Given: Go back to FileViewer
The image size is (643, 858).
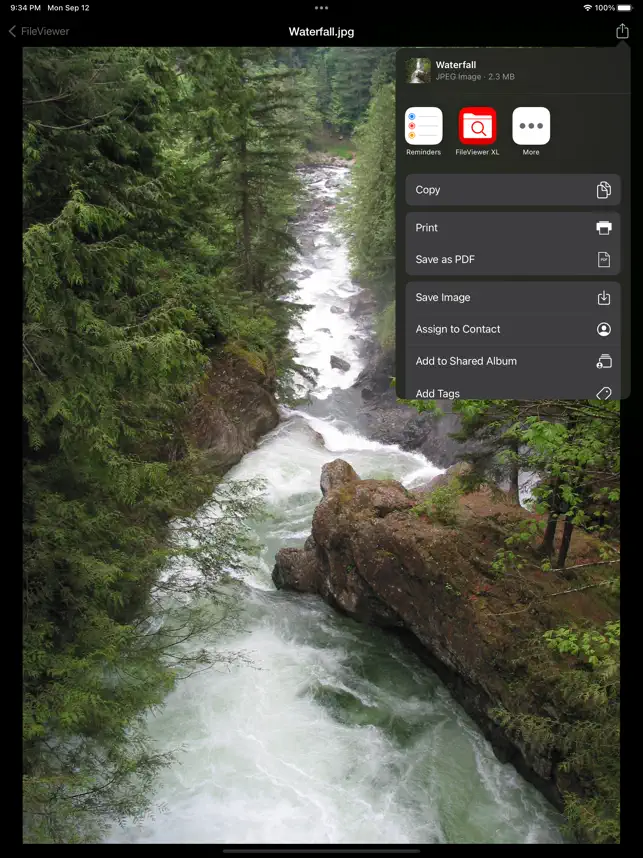Looking at the screenshot, I should click(x=39, y=31).
